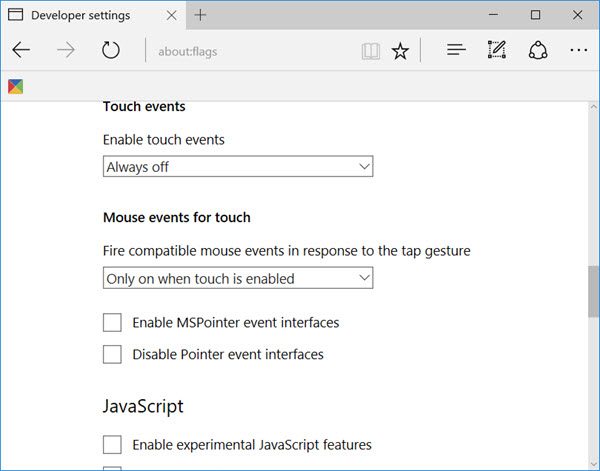Click the Forward navigation arrow
Screen dimensions: 600x471
pos(66,50)
